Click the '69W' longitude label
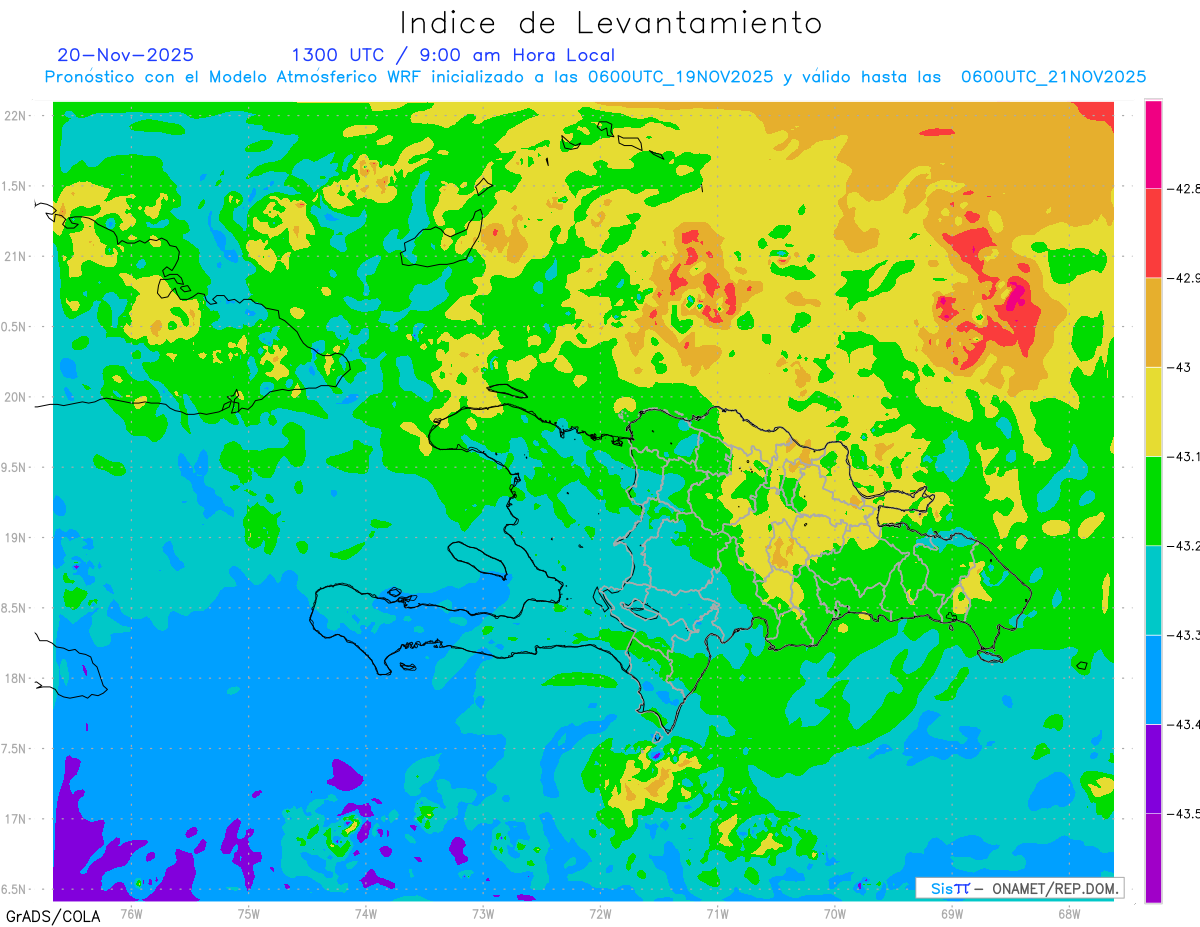 pos(952,912)
